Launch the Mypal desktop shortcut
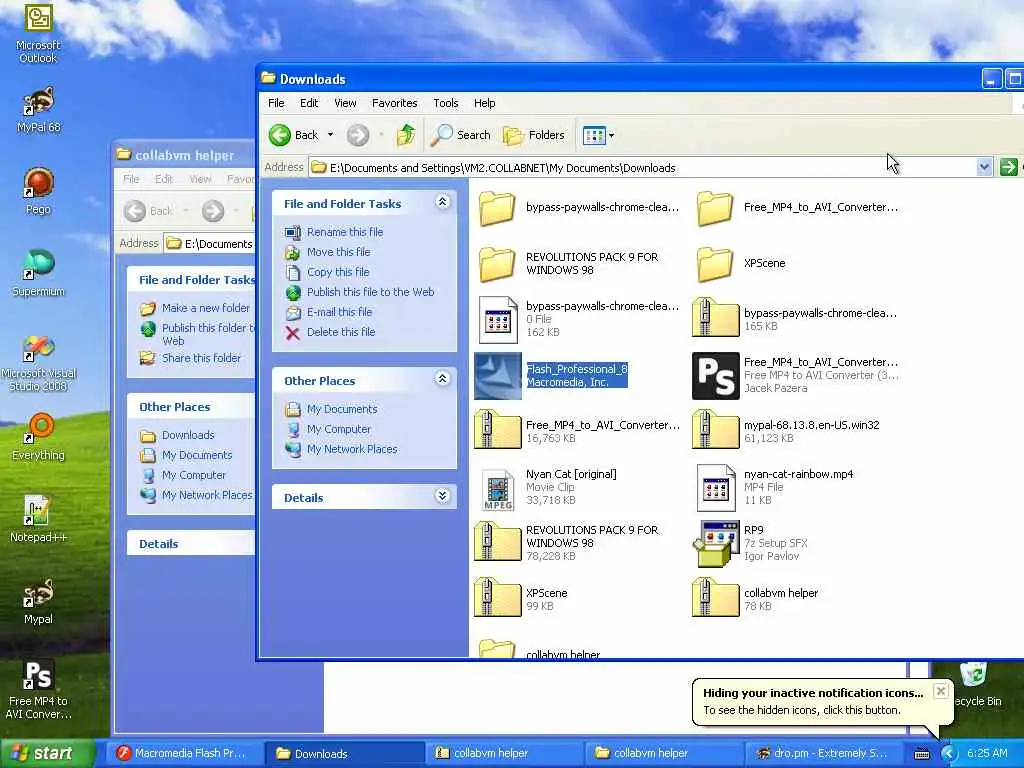This screenshot has width=1024, height=768. tap(39, 601)
